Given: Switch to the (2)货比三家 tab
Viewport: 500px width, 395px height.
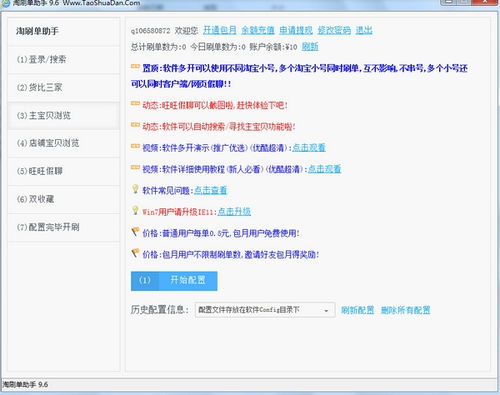Looking at the screenshot, I should [64, 88].
